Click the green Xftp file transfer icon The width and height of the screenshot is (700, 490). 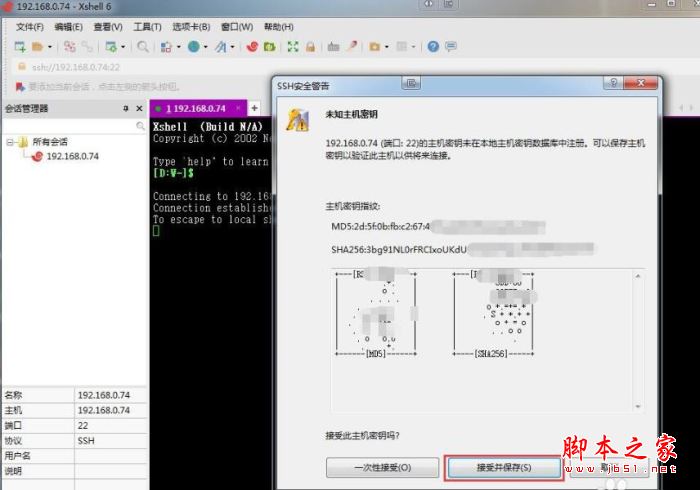click(x=270, y=46)
